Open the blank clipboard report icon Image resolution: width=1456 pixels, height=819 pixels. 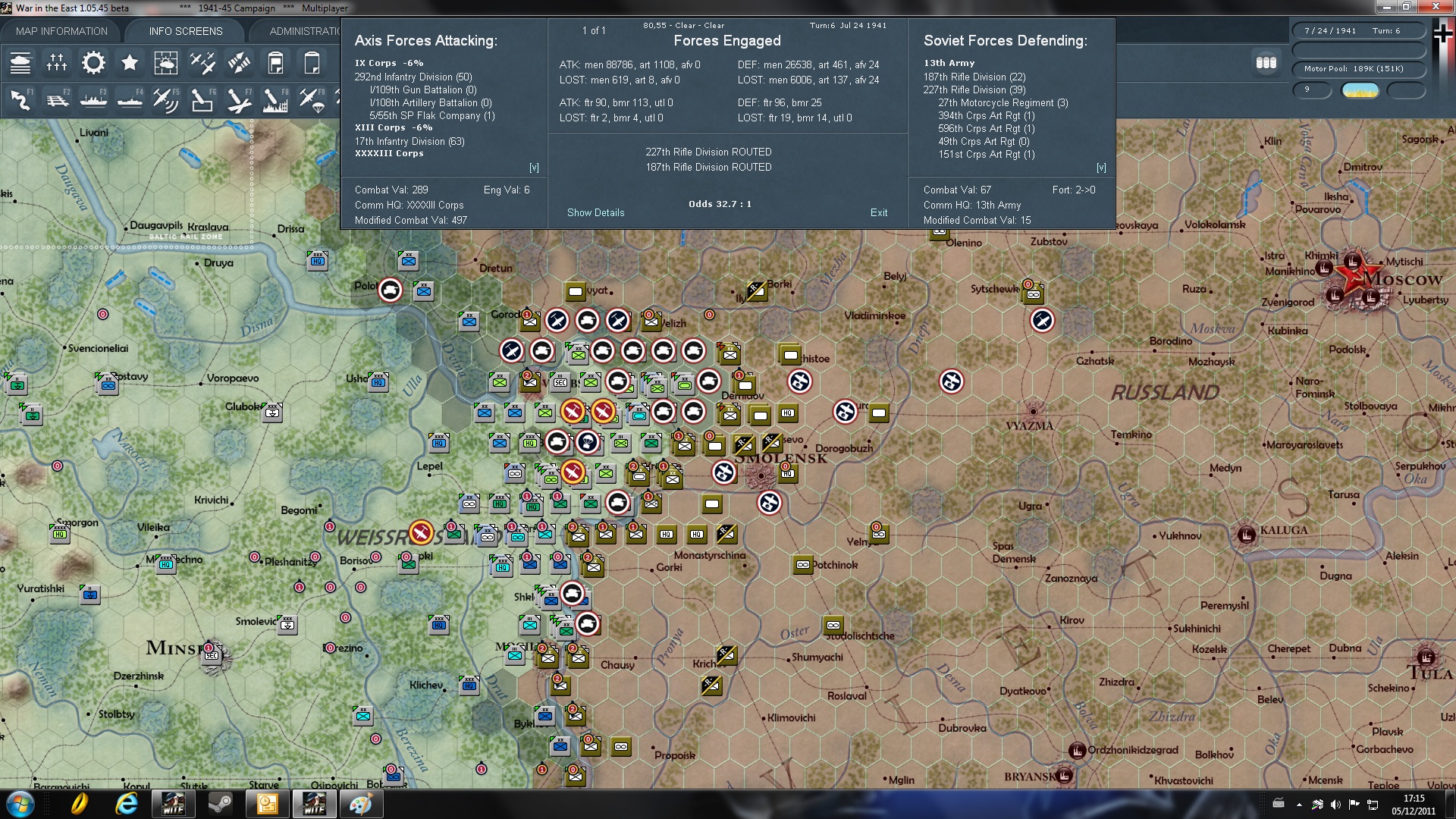[x=312, y=63]
